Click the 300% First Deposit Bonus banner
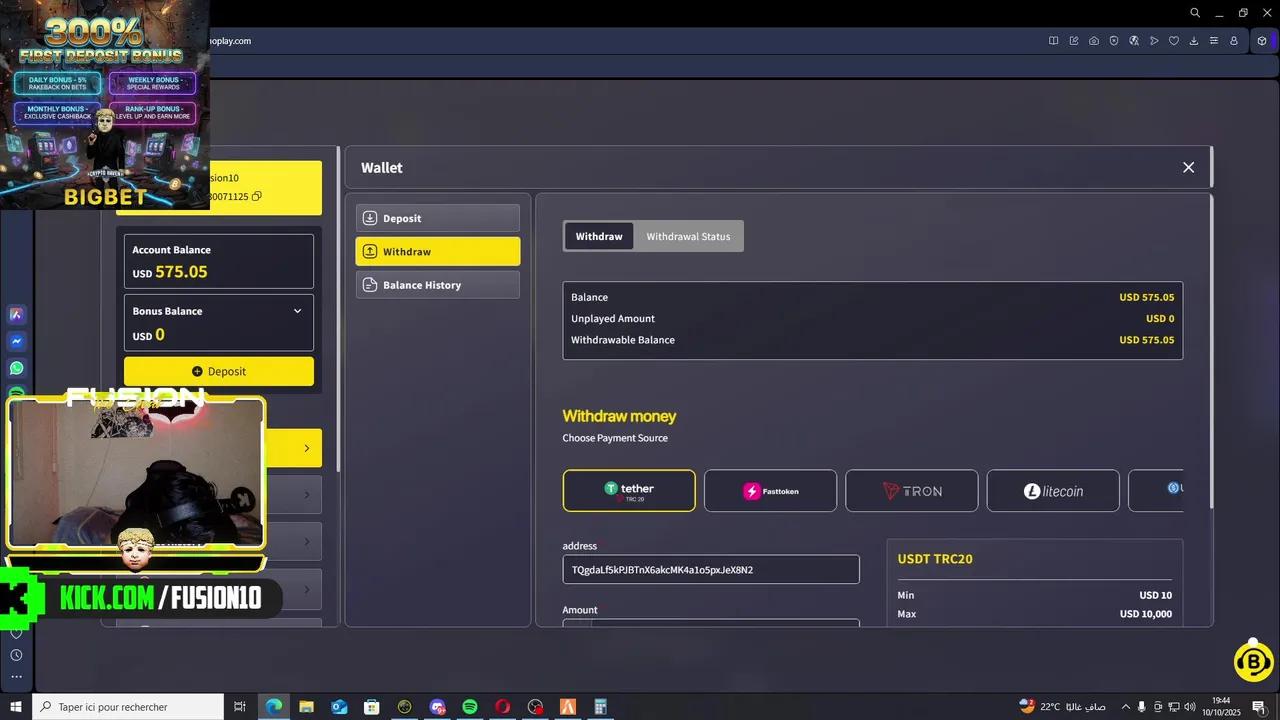1280x720 pixels. [x=105, y=104]
